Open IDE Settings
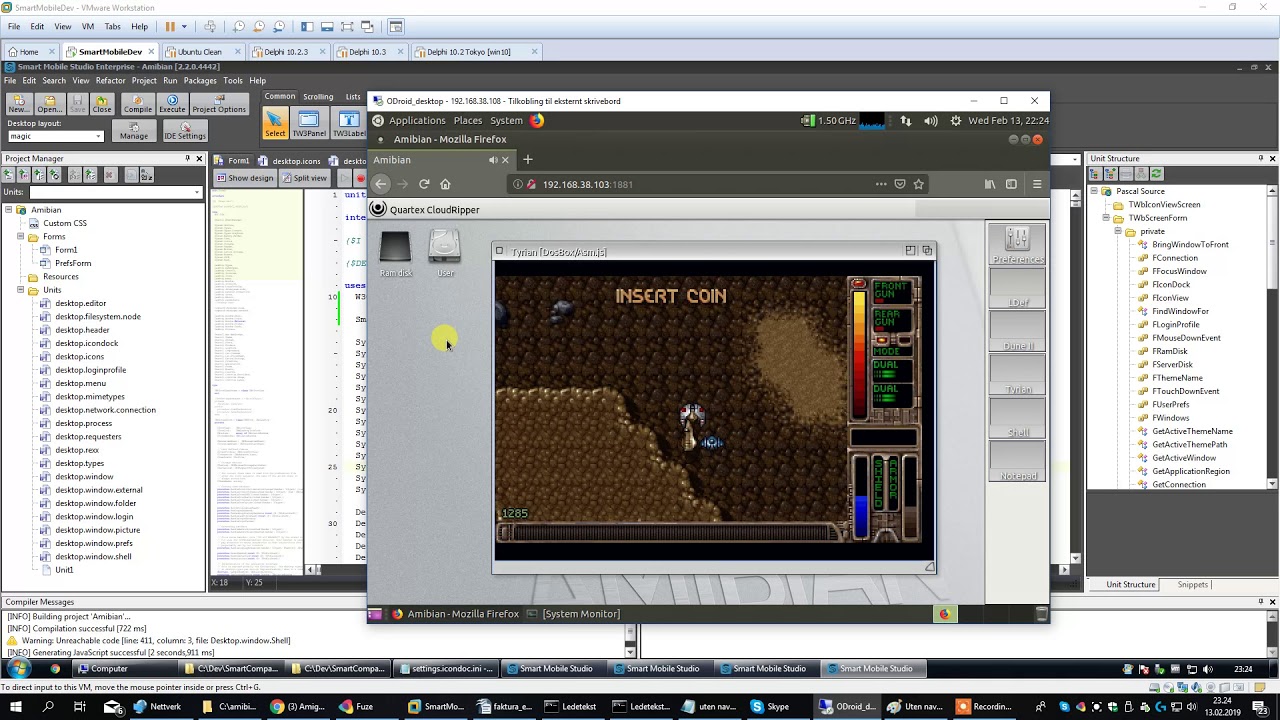Image resolution: width=1280 pixels, height=720 pixels. 185,131
